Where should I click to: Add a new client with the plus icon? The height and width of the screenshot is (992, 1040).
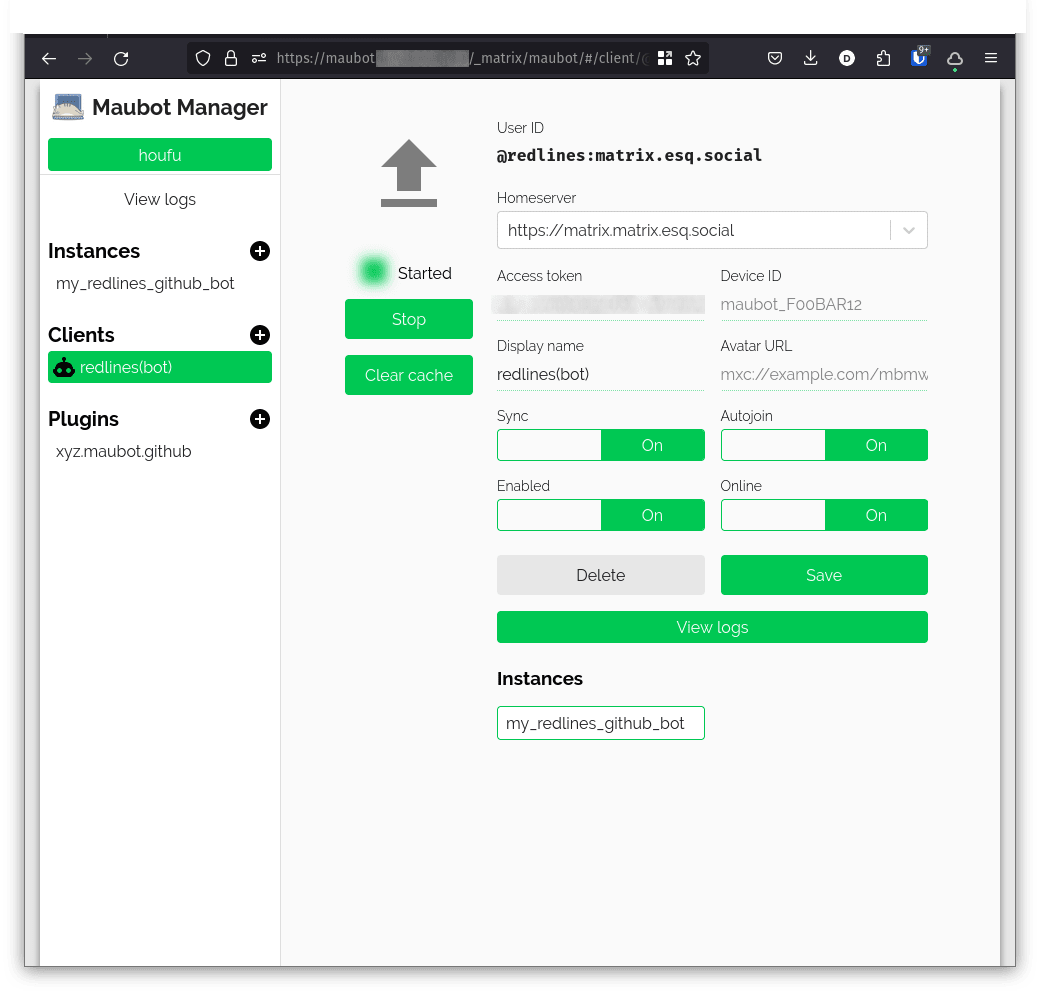tap(260, 335)
